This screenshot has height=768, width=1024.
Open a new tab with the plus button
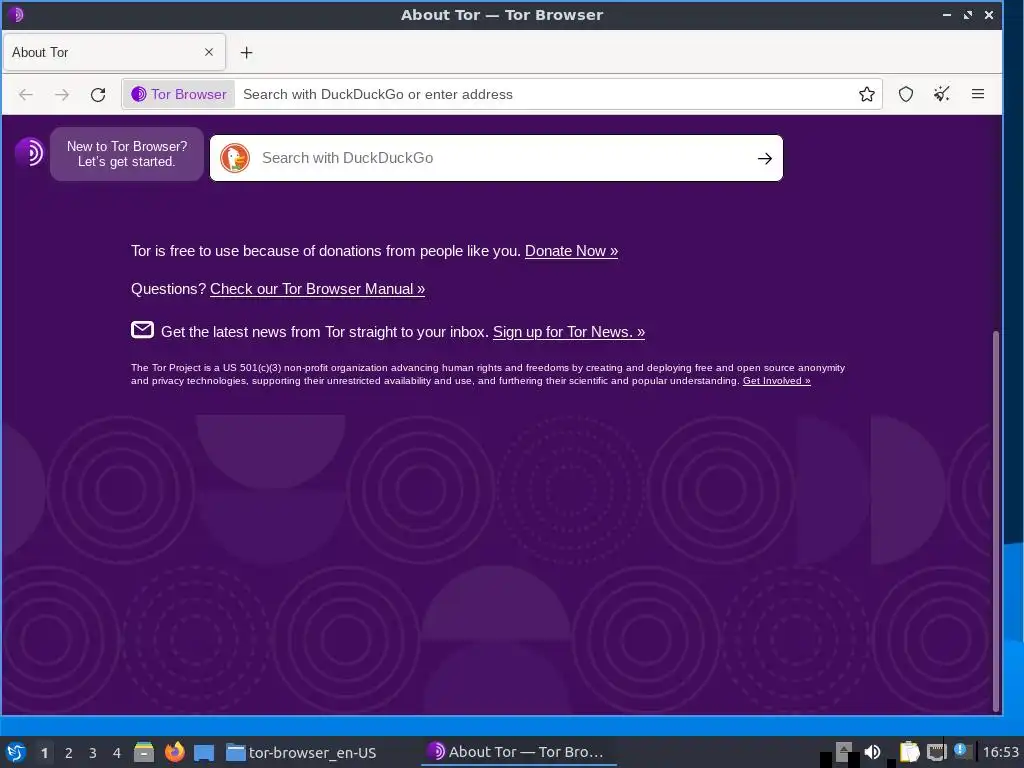(x=246, y=53)
